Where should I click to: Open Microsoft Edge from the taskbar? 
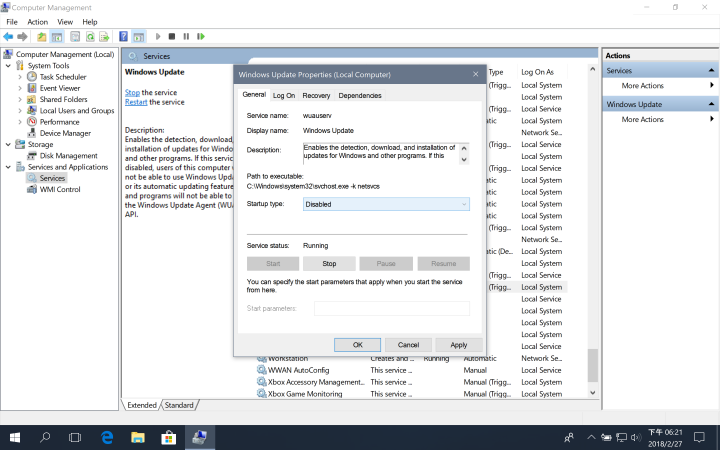tap(107, 438)
